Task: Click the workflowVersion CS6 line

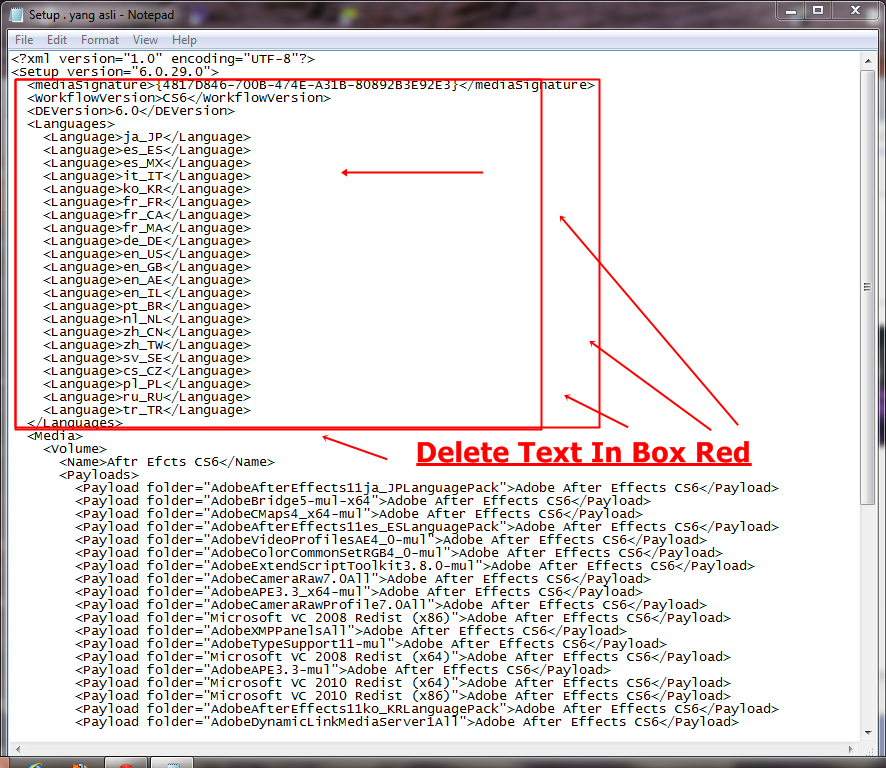Action: tap(179, 98)
